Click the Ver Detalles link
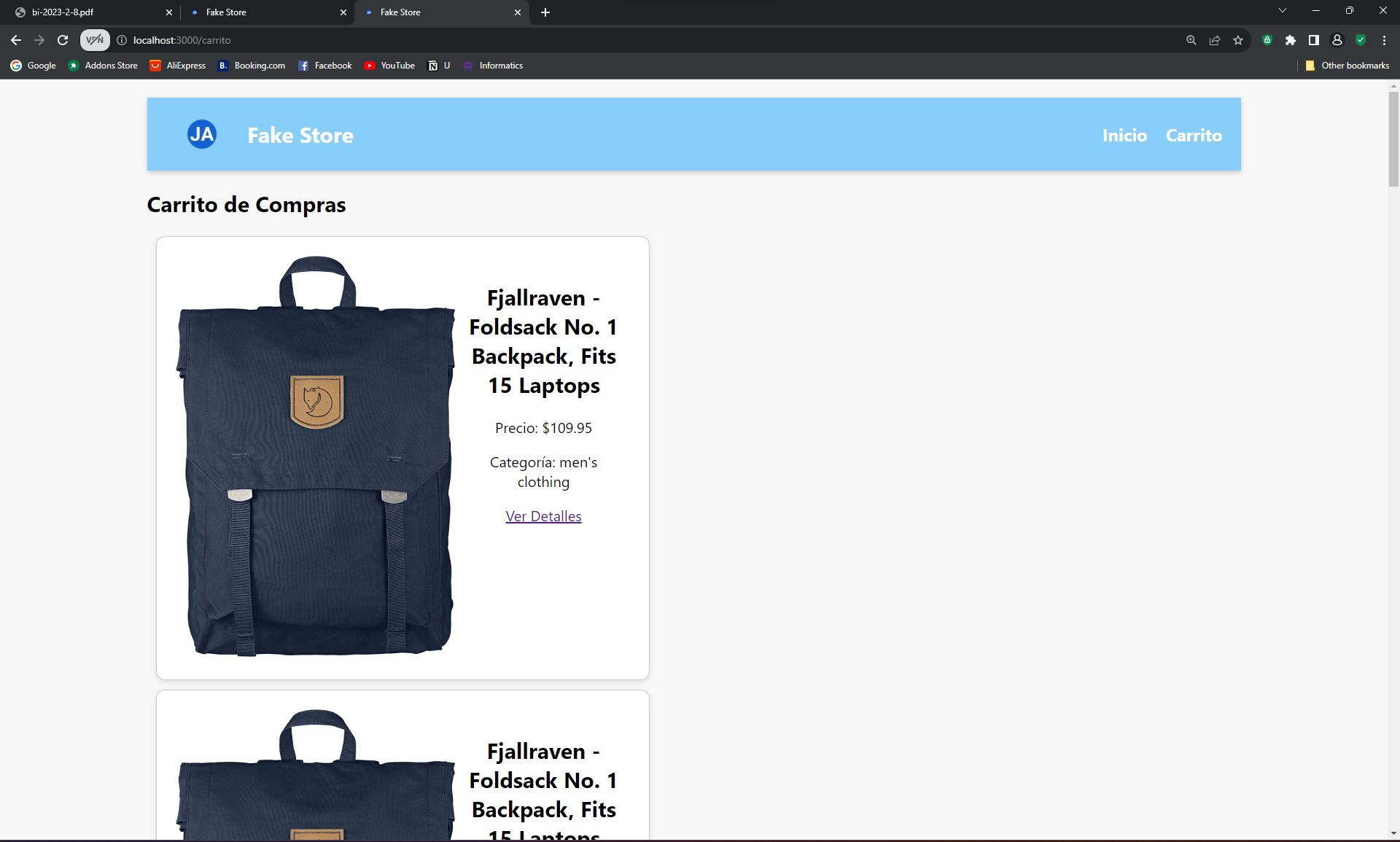This screenshot has width=1400, height=842. 542,515
